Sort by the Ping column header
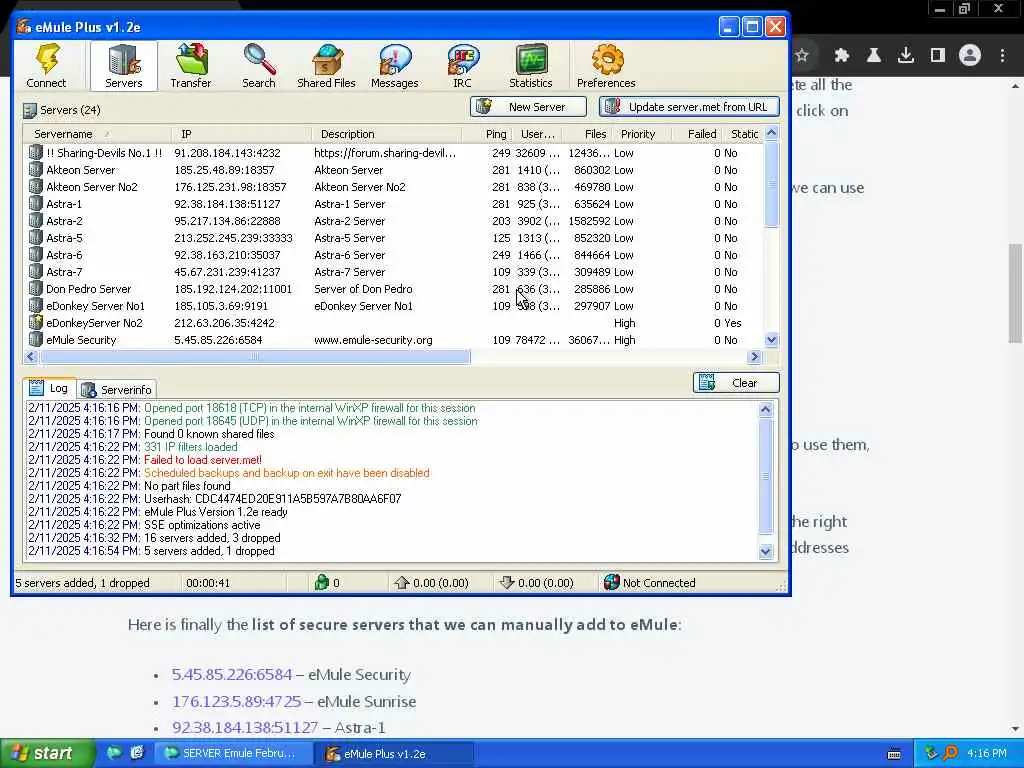The width and height of the screenshot is (1024, 768). point(486,134)
